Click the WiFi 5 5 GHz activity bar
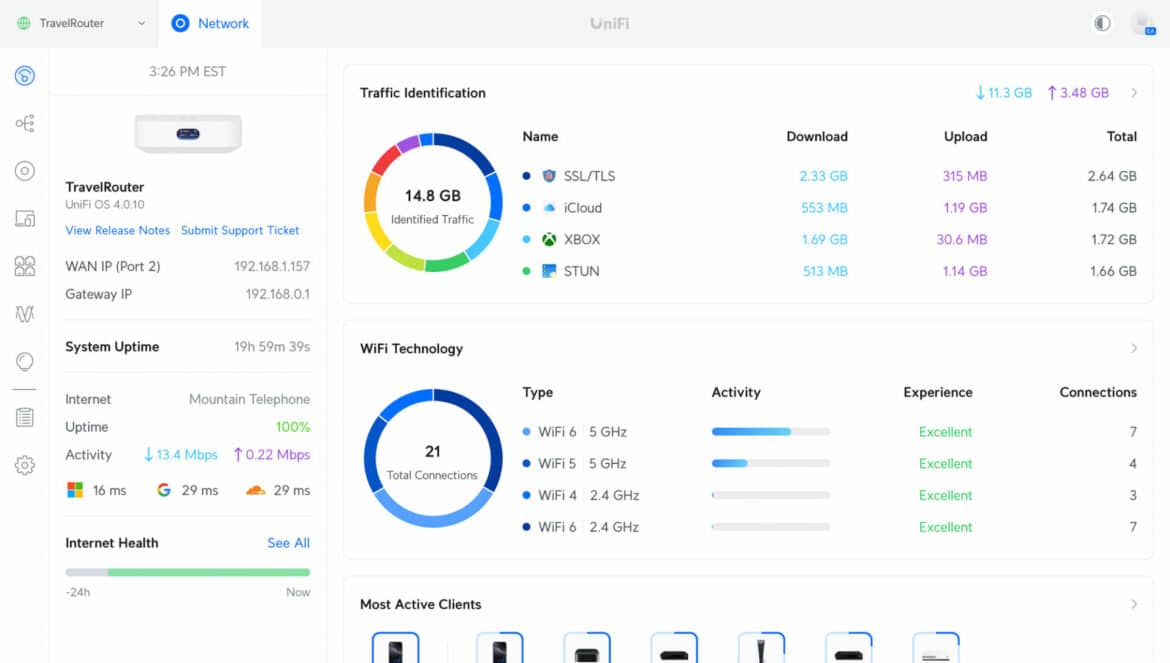The height and width of the screenshot is (663, 1170). 771,463
